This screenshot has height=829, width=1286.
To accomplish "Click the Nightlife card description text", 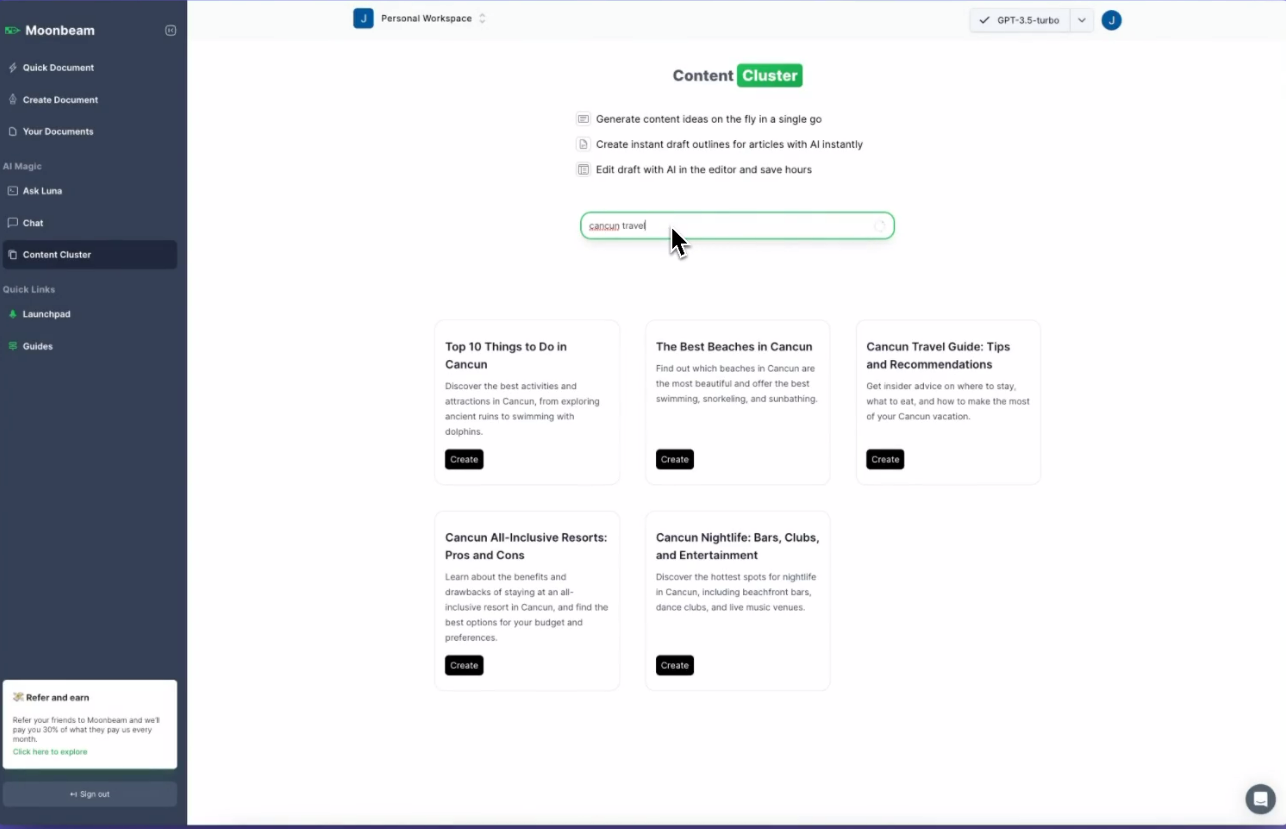I will coord(737,592).
